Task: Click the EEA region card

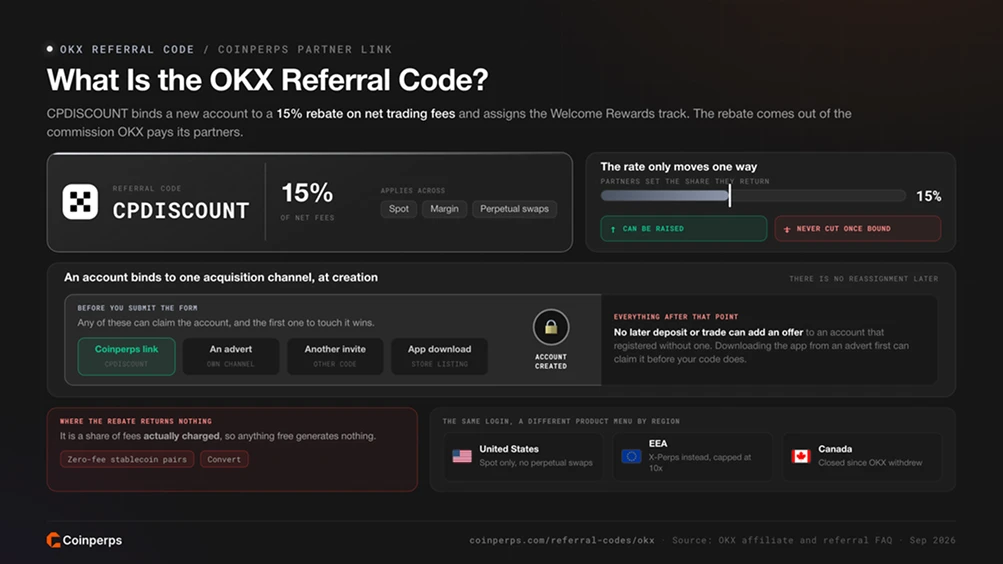Action: point(693,456)
